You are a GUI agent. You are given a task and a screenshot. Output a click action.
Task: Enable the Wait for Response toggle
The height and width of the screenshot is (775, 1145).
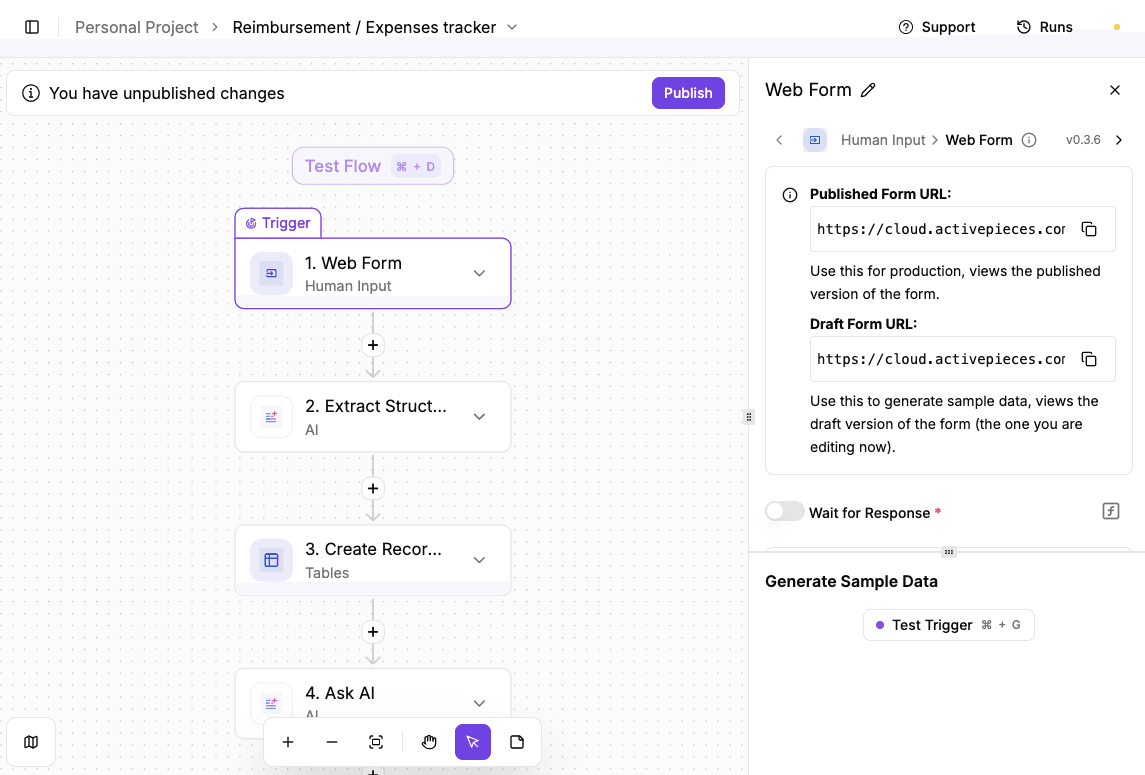(x=785, y=510)
